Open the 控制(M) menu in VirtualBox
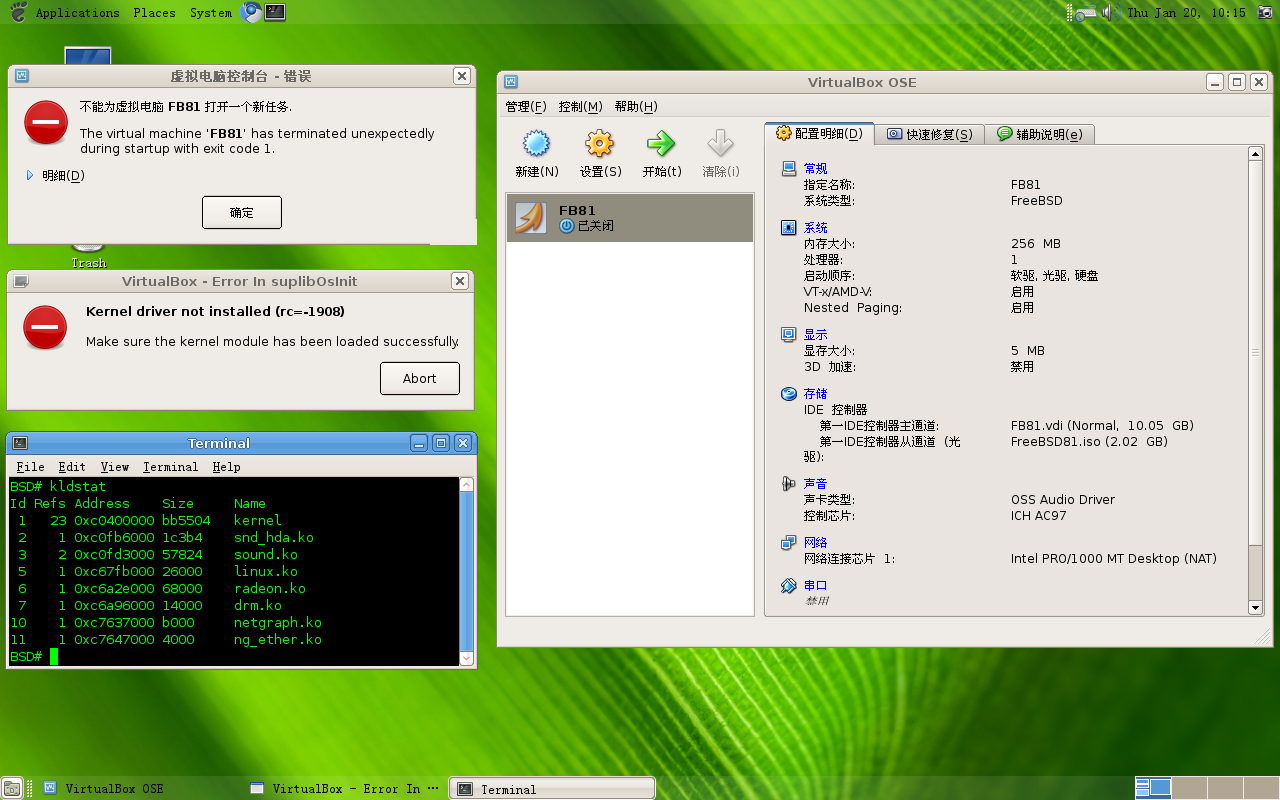Image resolution: width=1280 pixels, height=800 pixels. (x=580, y=107)
